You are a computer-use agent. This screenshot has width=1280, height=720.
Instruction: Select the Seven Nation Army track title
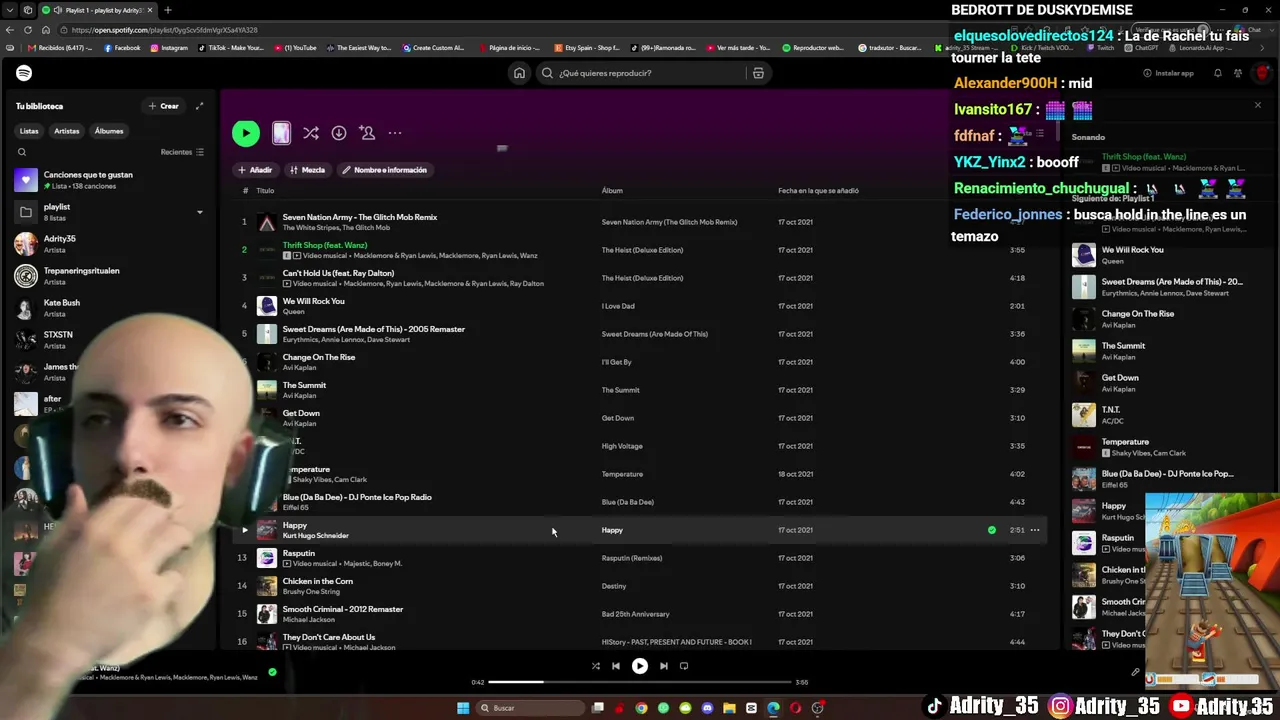tap(360, 217)
